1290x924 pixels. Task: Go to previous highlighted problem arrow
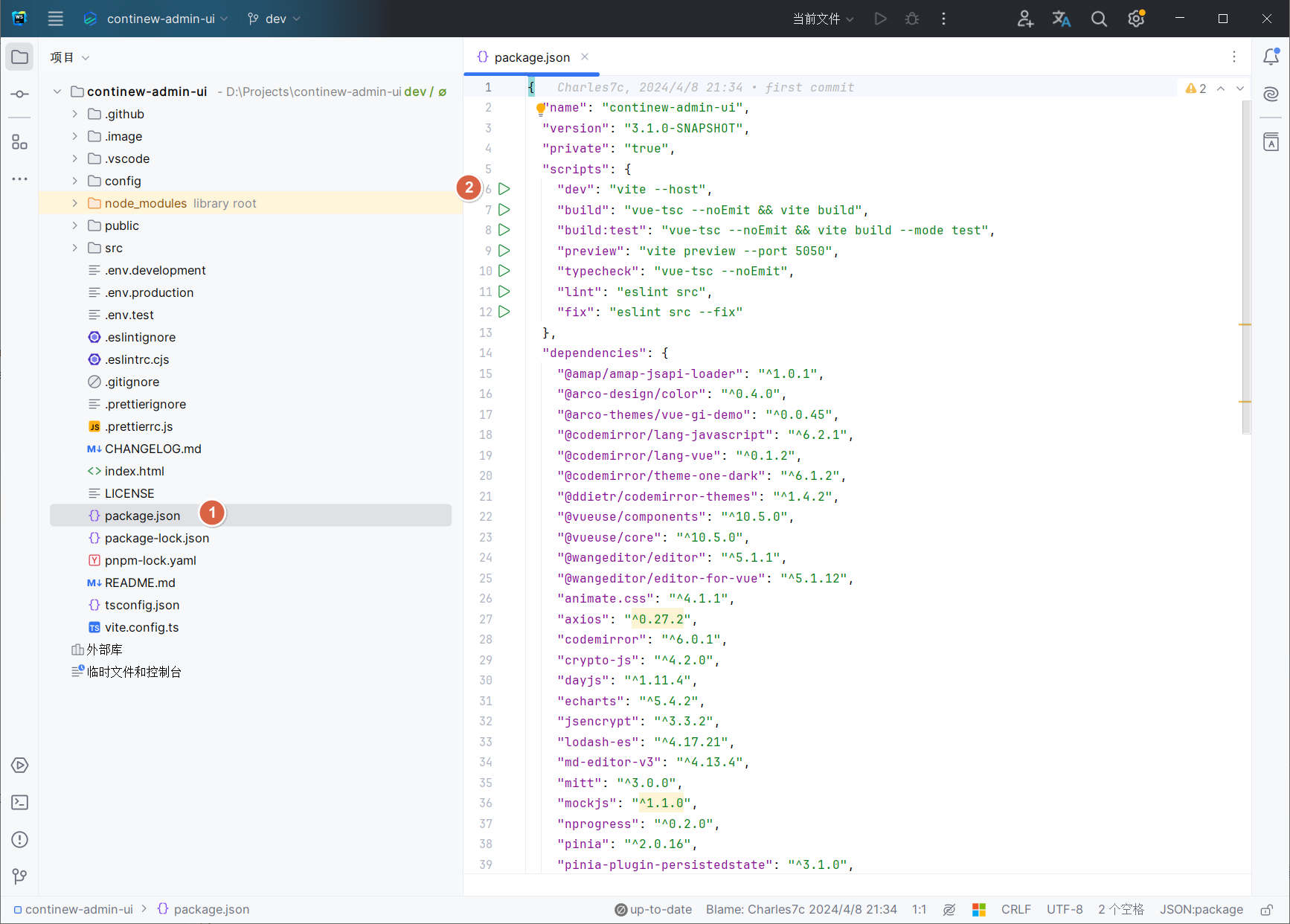[x=1221, y=89]
